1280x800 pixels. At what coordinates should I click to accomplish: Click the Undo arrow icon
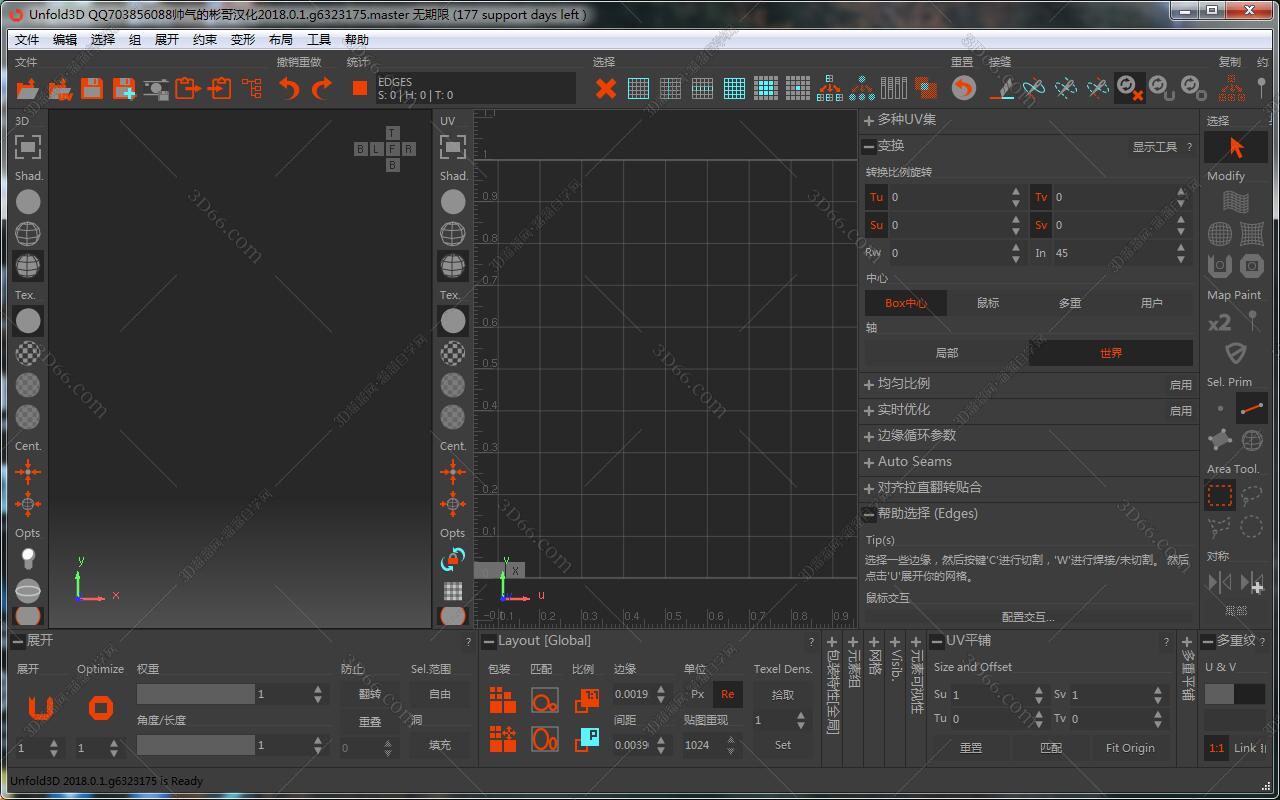(290, 89)
